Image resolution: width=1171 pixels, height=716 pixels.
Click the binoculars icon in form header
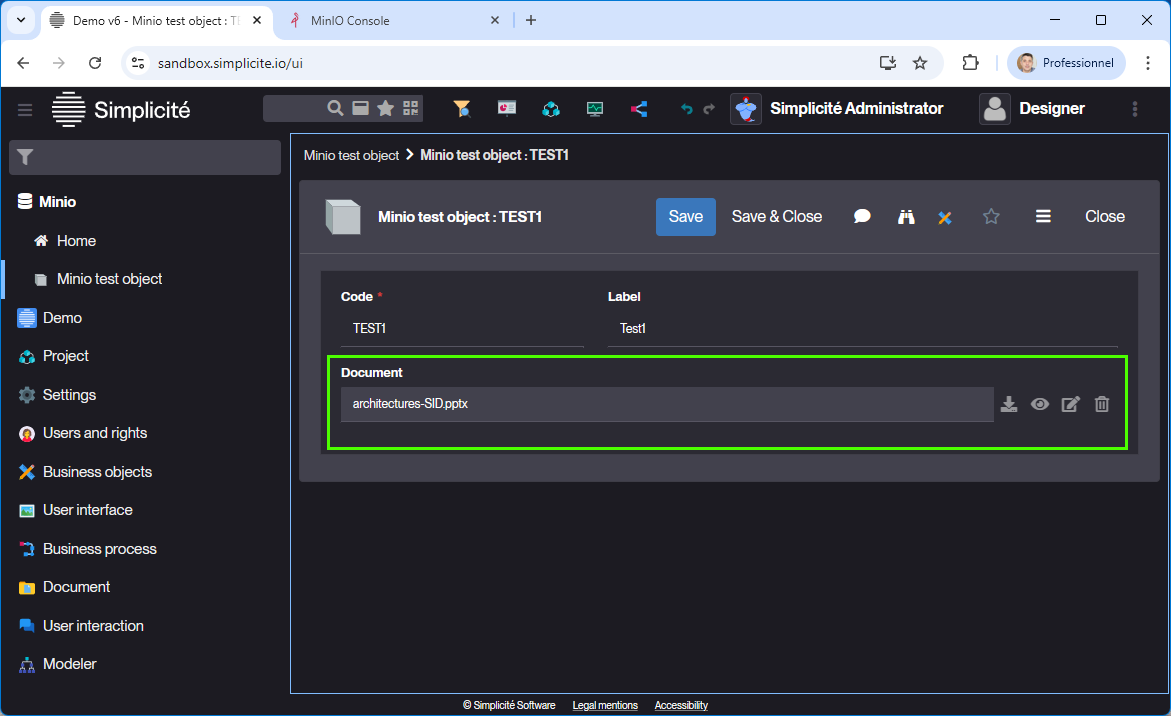(906, 217)
